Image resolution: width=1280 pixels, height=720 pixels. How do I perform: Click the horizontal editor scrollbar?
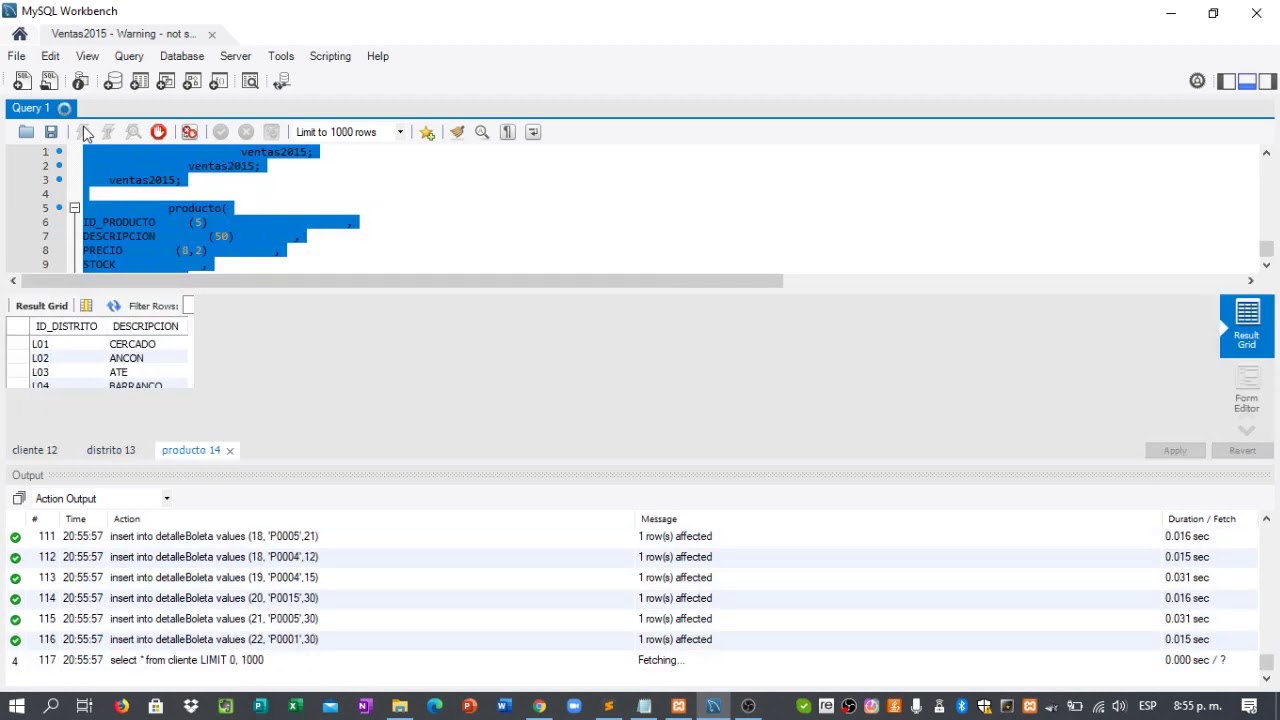point(400,281)
